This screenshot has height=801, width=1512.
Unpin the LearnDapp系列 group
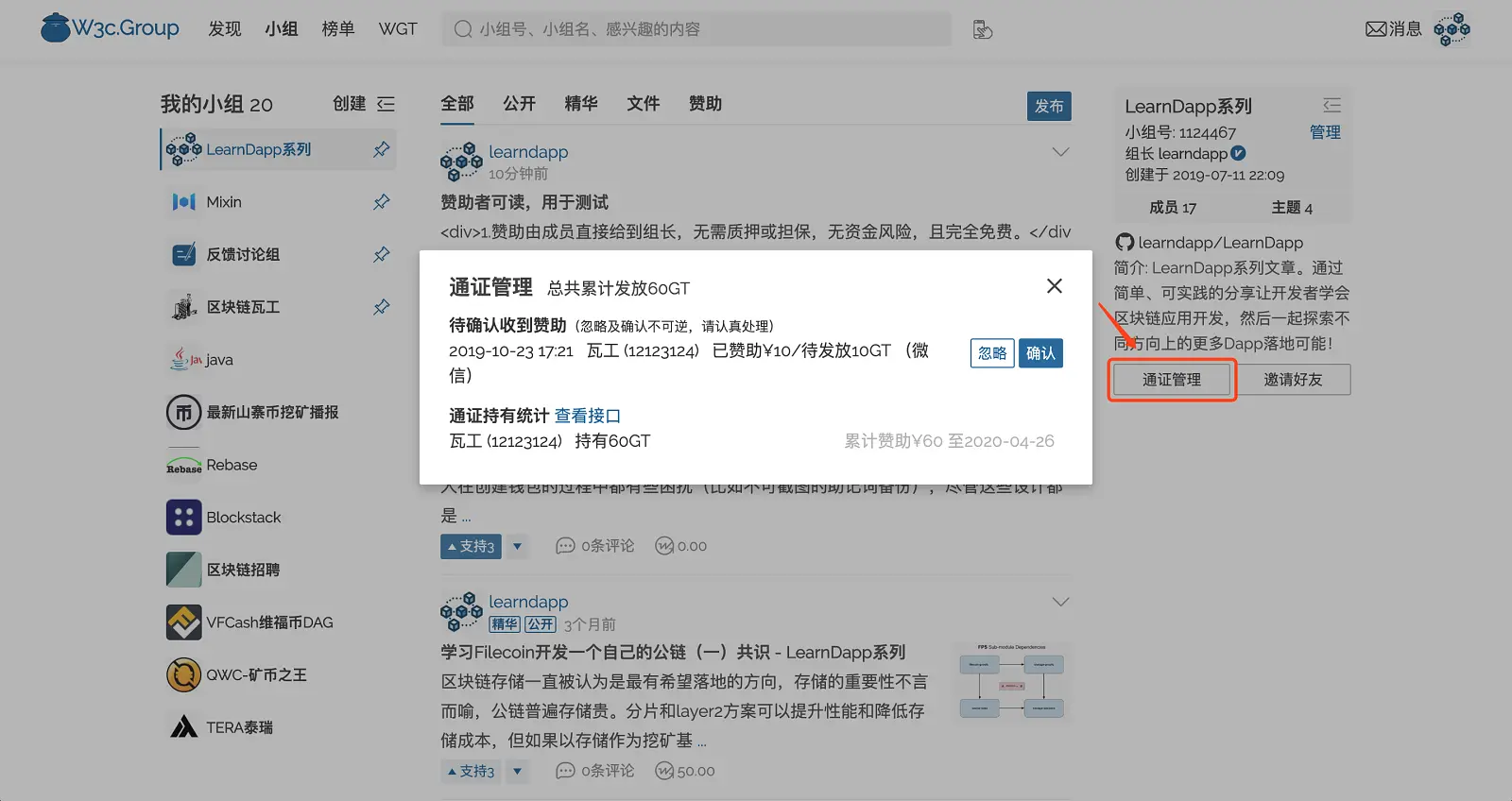[x=382, y=149]
